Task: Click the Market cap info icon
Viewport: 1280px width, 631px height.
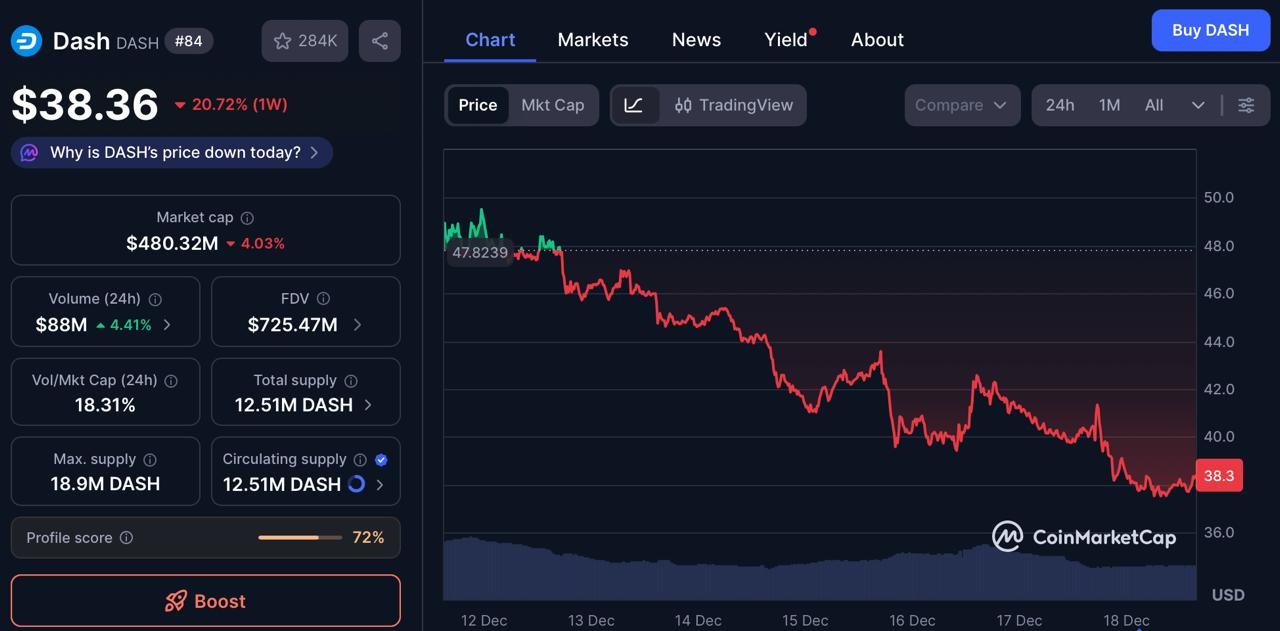Action: (248, 216)
